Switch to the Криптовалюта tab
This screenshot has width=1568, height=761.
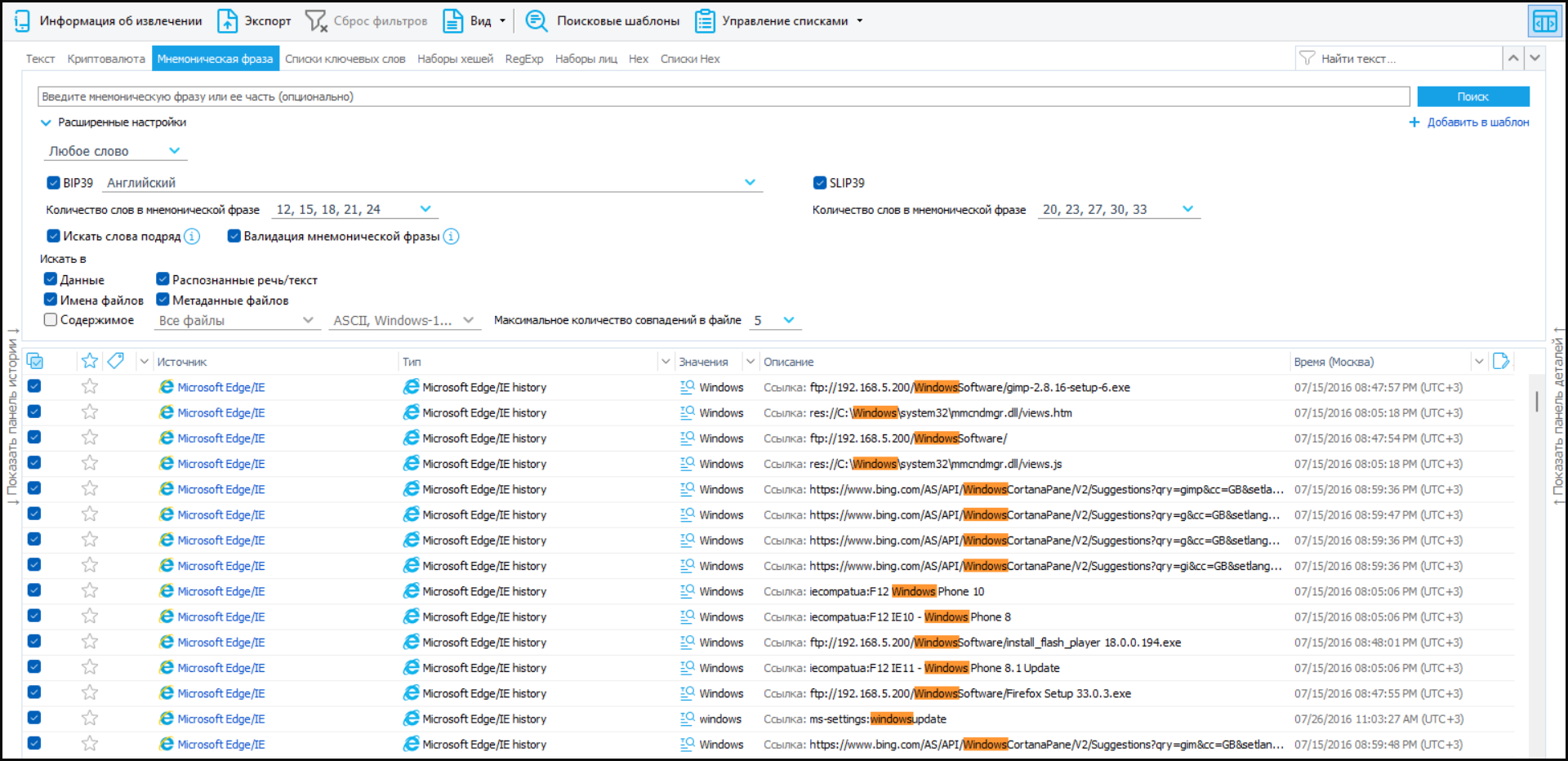click(x=106, y=59)
